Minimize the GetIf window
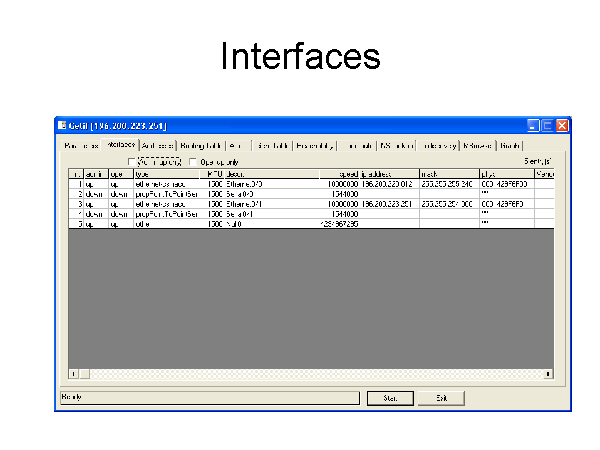 [x=534, y=126]
